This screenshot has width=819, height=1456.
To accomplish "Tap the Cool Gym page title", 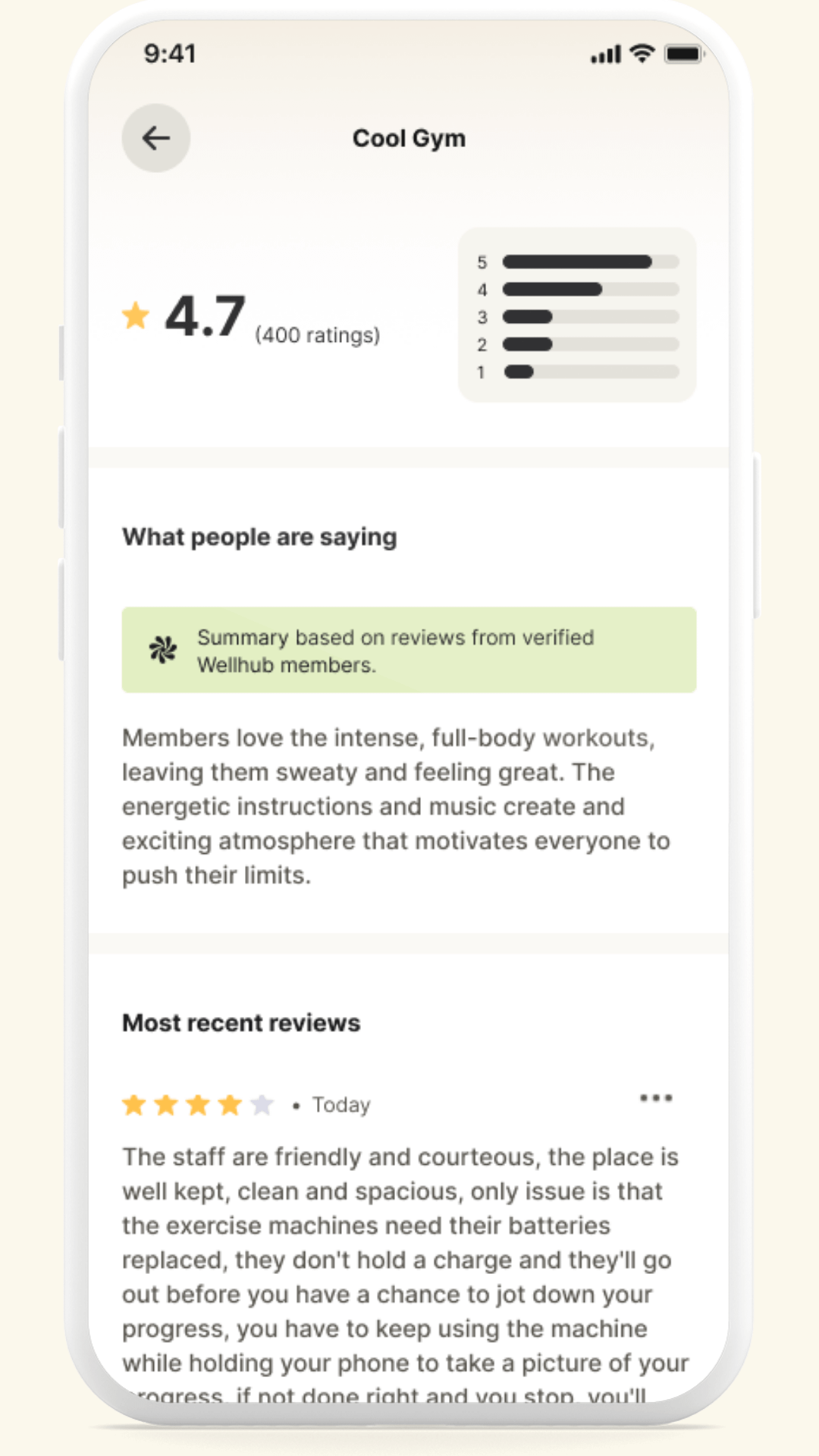I will click(409, 139).
